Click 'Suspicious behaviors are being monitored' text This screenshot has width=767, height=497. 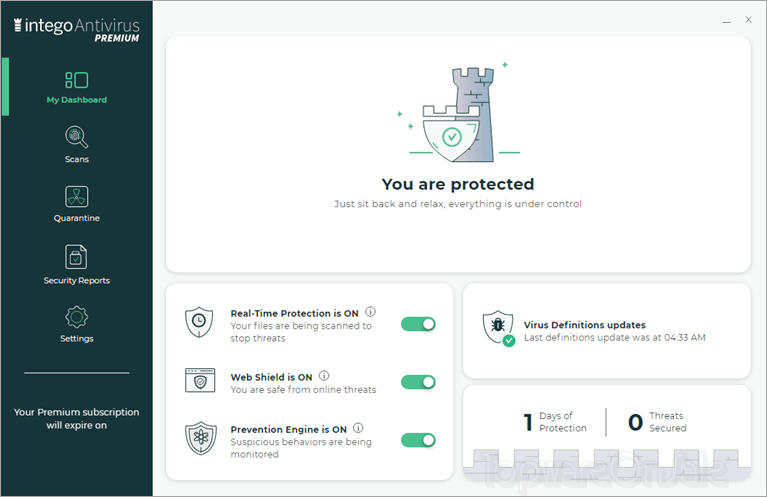(301, 448)
